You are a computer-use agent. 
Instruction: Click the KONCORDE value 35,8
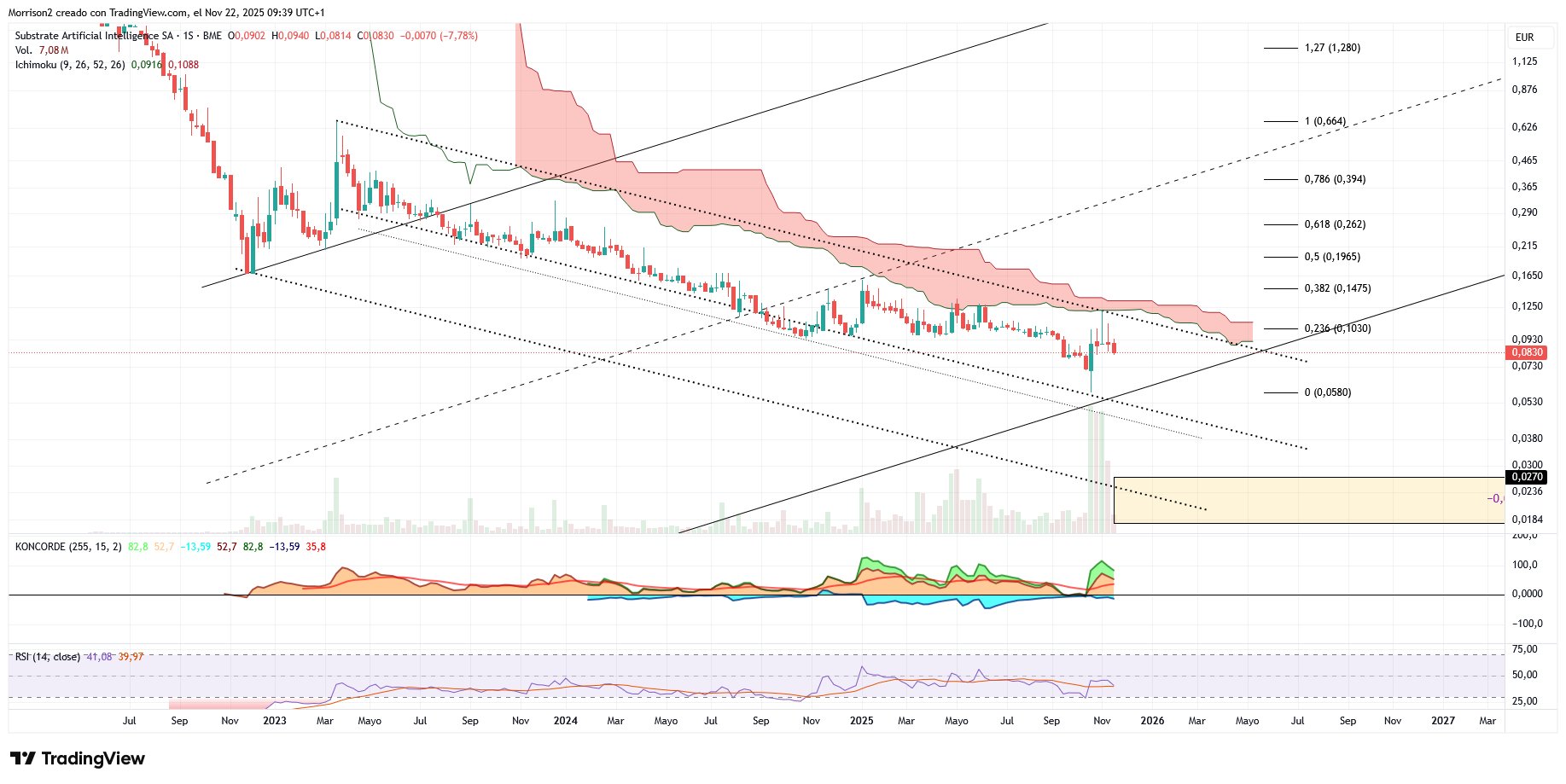click(x=316, y=547)
